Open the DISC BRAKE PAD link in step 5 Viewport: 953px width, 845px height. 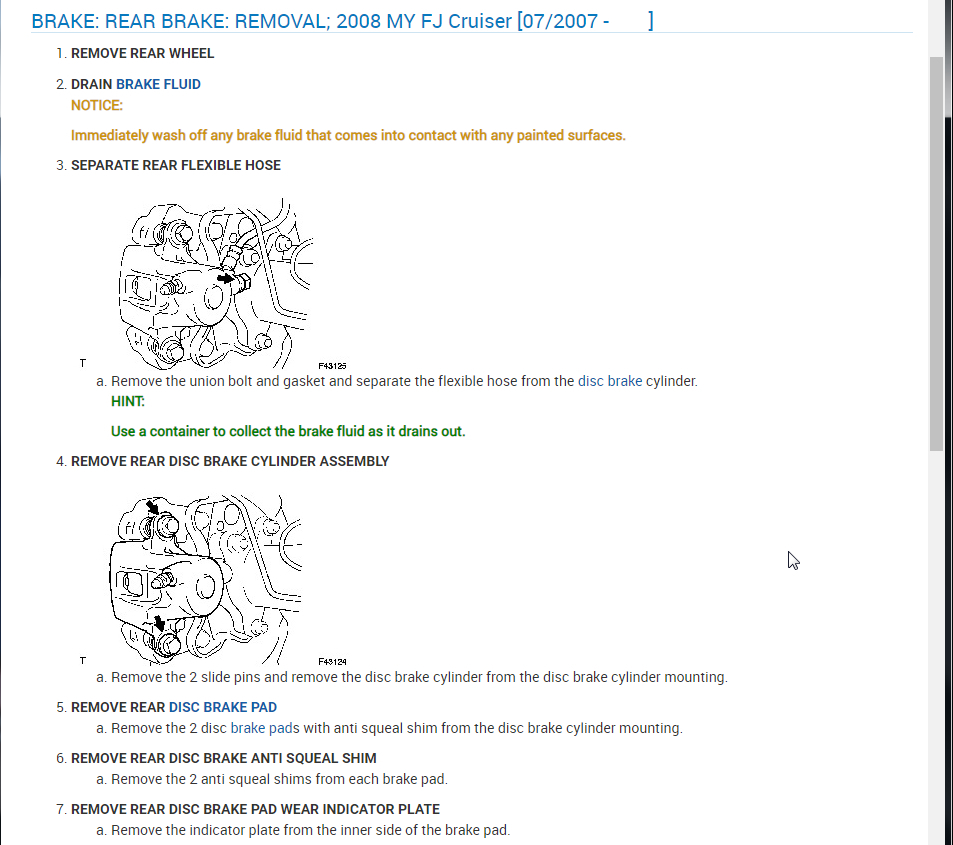point(222,707)
